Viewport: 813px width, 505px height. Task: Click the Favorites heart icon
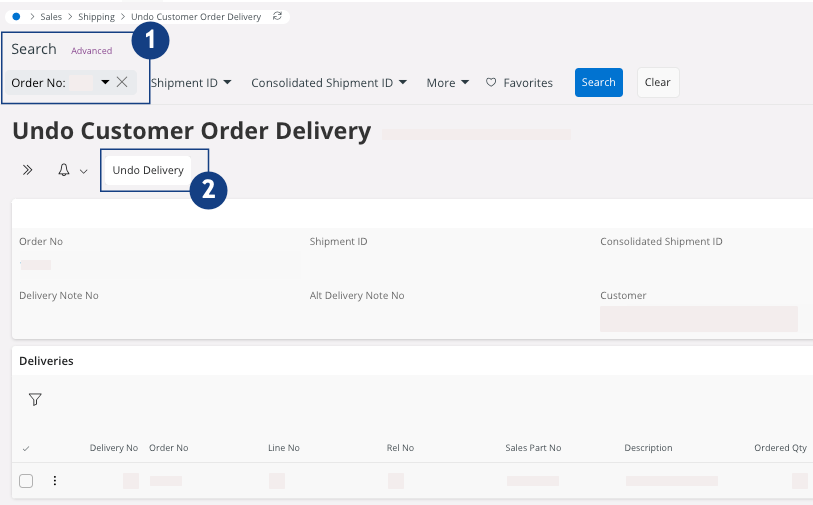pyautogui.click(x=491, y=83)
